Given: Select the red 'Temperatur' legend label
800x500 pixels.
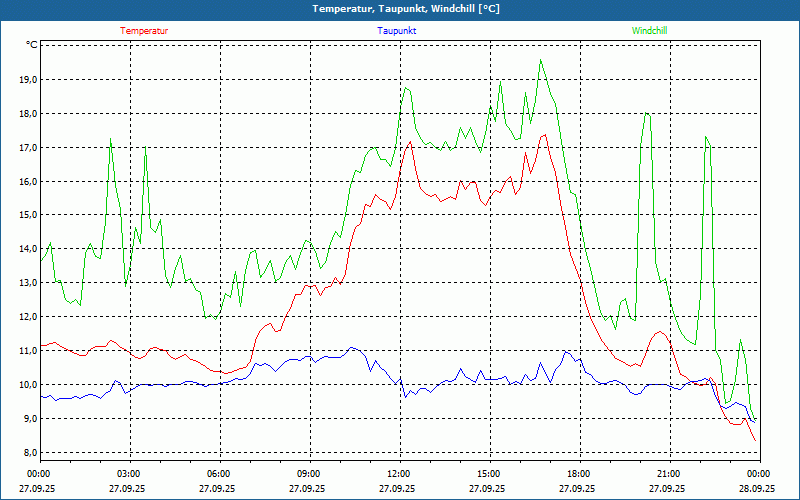Looking at the screenshot, I should tap(144, 31).
